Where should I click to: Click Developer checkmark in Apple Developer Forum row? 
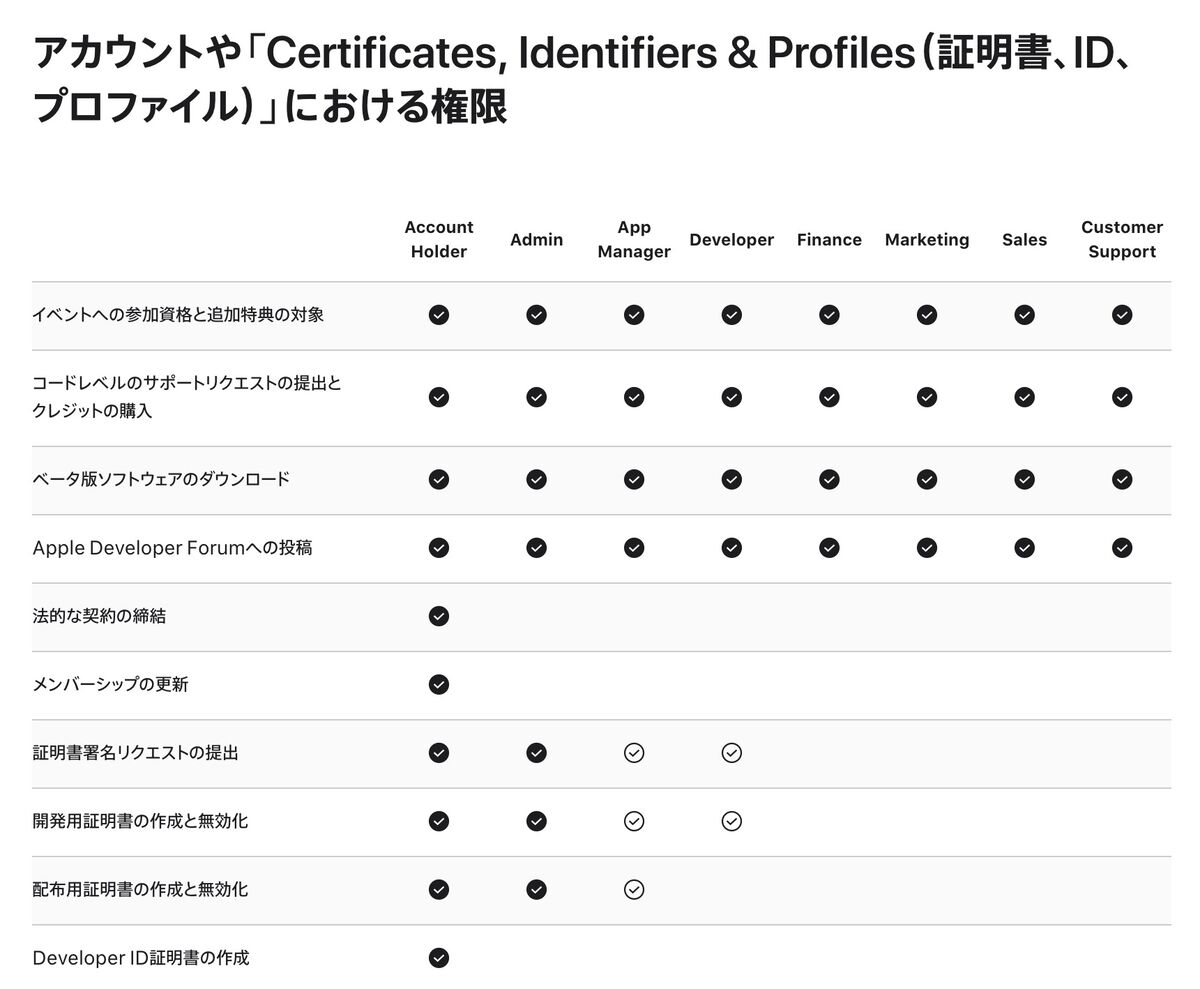coord(731,547)
